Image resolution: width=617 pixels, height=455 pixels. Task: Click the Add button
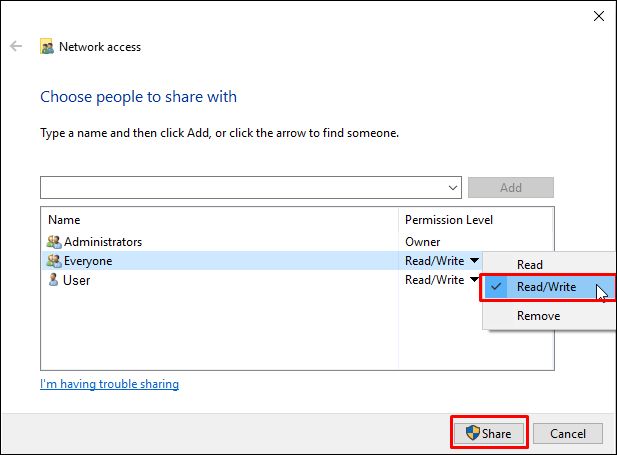pyautogui.click(x=510, y=187)
